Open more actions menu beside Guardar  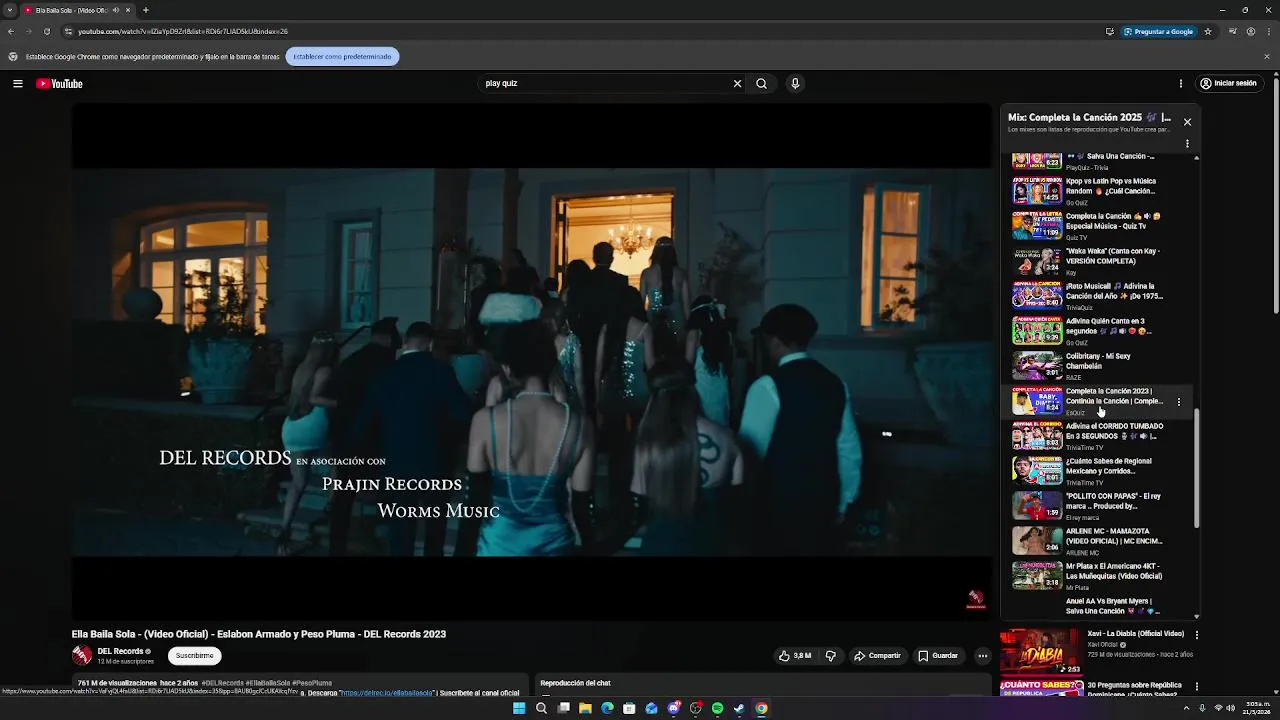pos(983,656)
